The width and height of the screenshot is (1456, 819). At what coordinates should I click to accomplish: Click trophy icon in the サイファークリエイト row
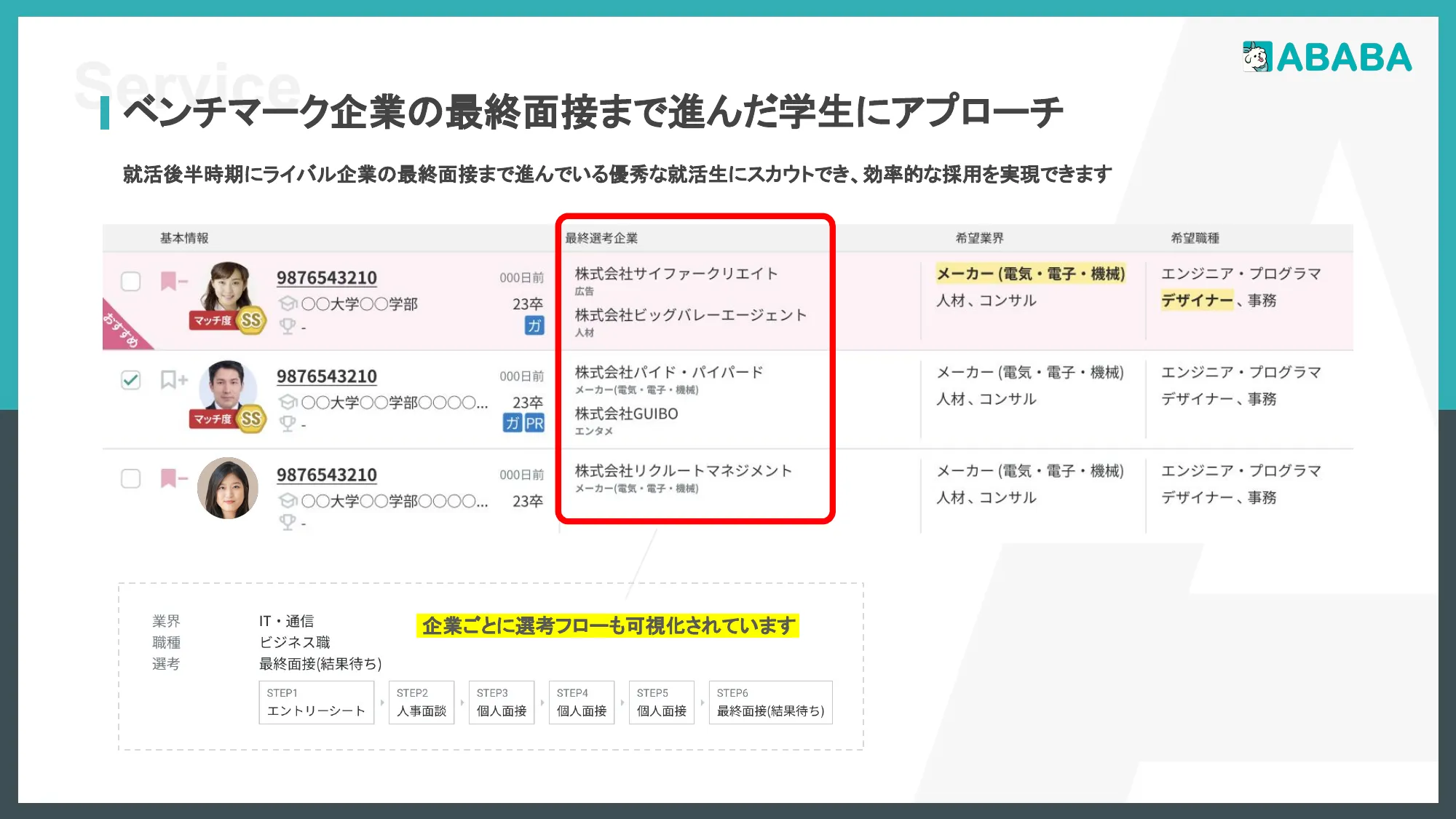coord(288,326)
